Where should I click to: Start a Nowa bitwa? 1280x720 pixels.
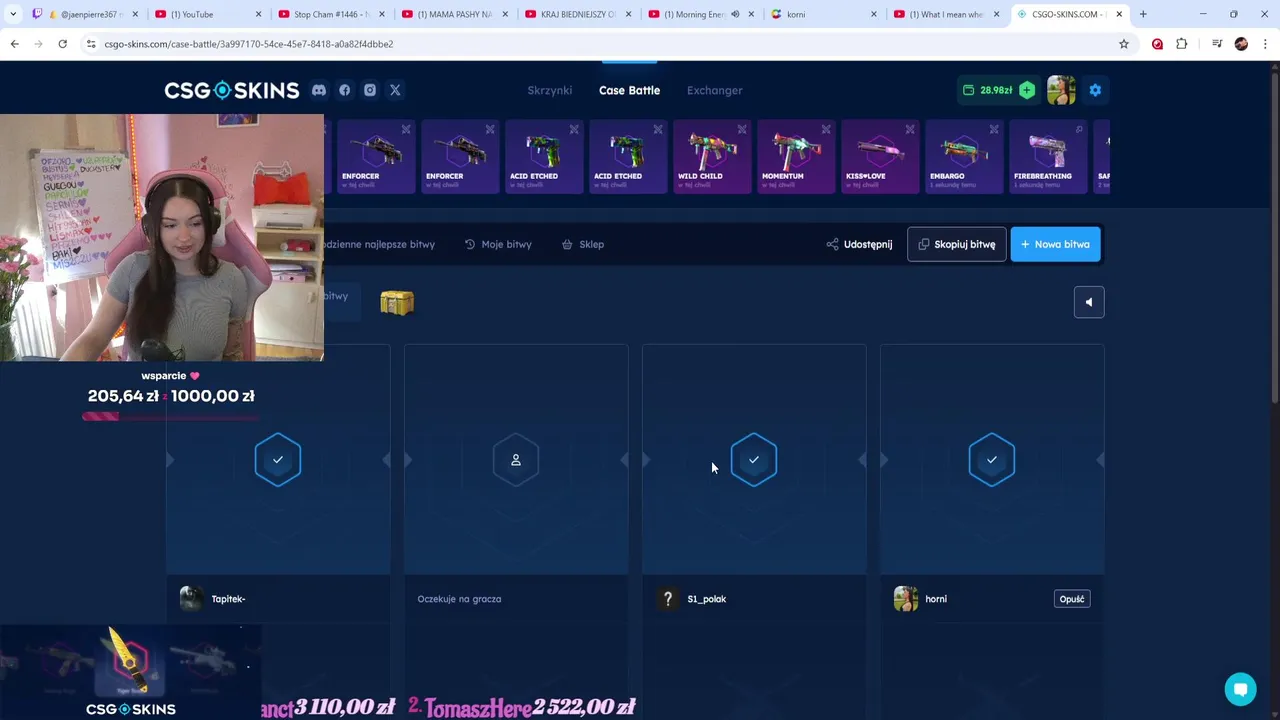[1055, 244]
